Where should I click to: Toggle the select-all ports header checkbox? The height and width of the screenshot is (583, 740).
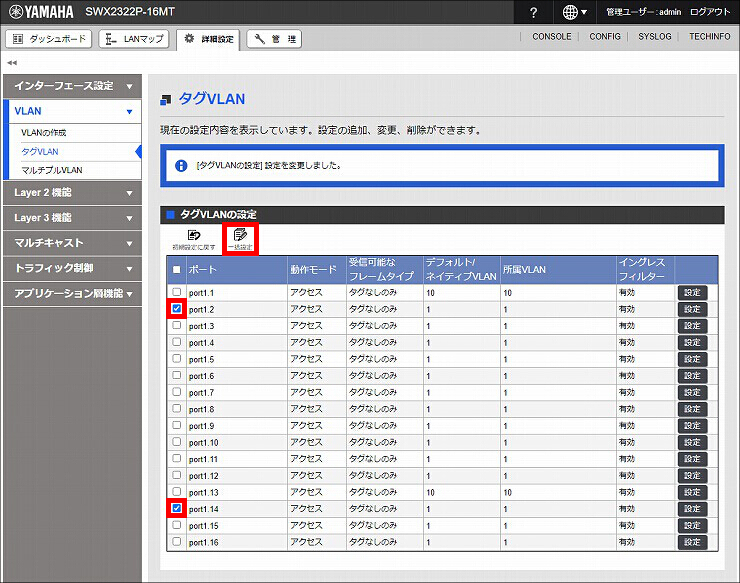point(177,270)
